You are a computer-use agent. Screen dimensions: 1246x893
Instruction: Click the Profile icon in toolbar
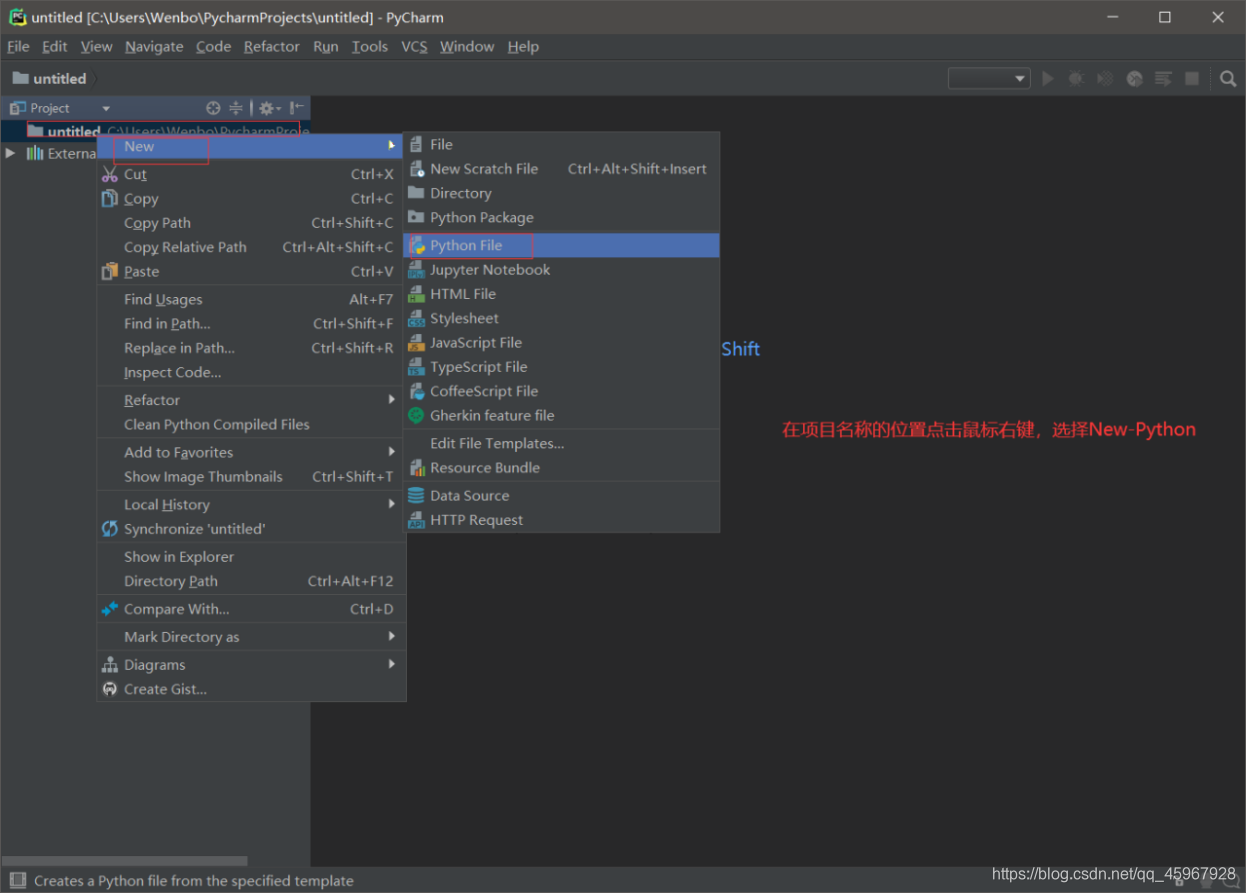tap(1134, 79)
